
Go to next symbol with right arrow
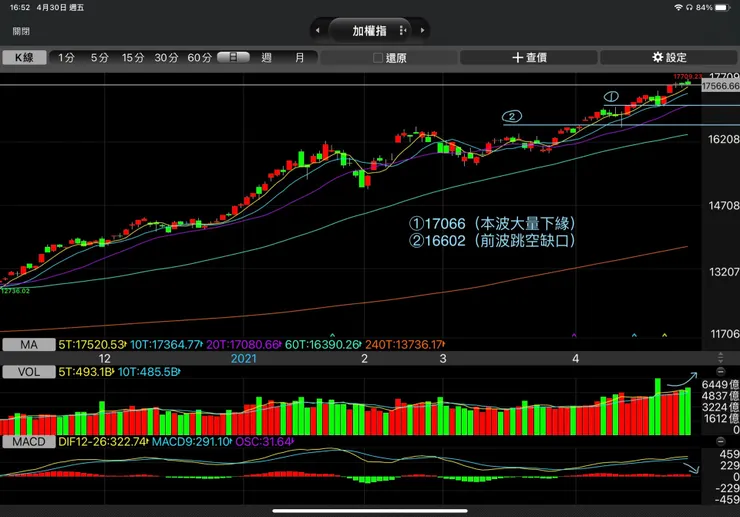(422, 31)
